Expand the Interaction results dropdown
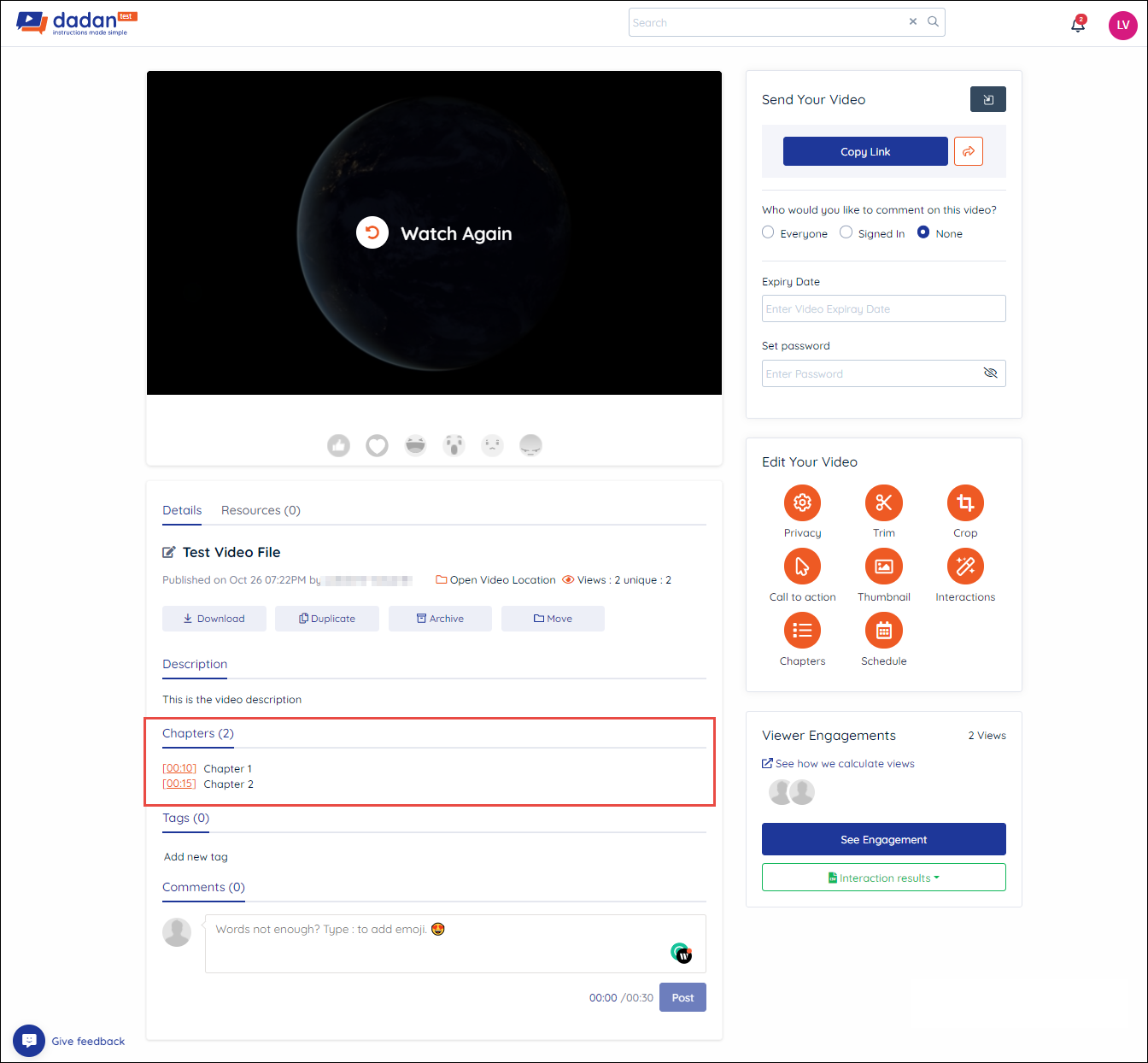Image resolution: width=1148 pixels, height=1063 pixels. (884, 878)
